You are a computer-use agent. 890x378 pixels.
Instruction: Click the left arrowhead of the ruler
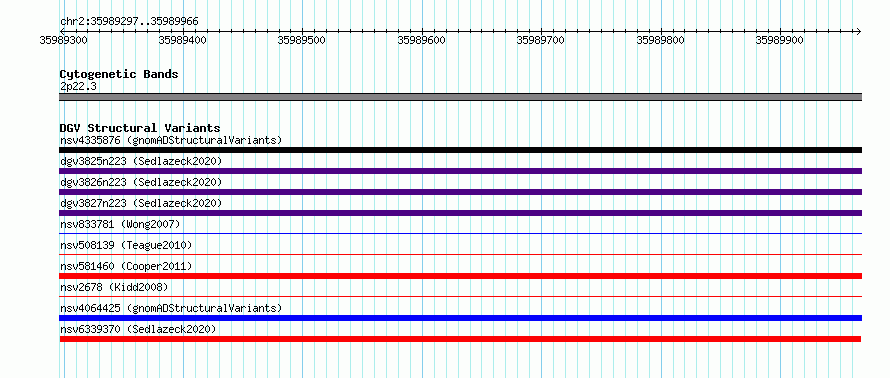pyautogui.click(x=63, y=31)
